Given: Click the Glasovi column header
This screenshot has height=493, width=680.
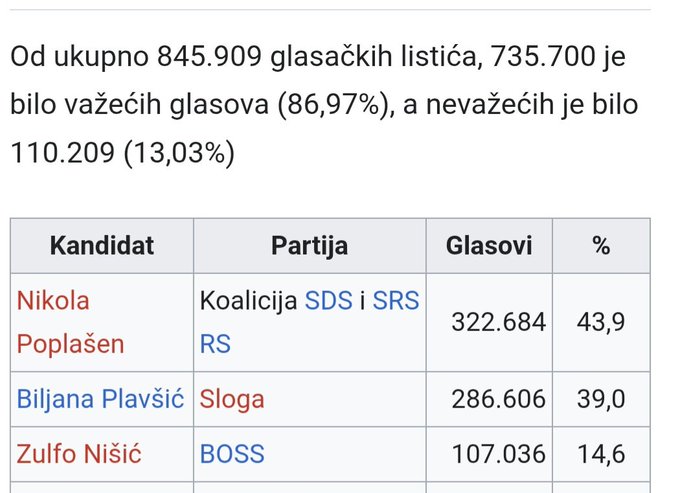Looking at the screenshot, I should pos(489,245).
